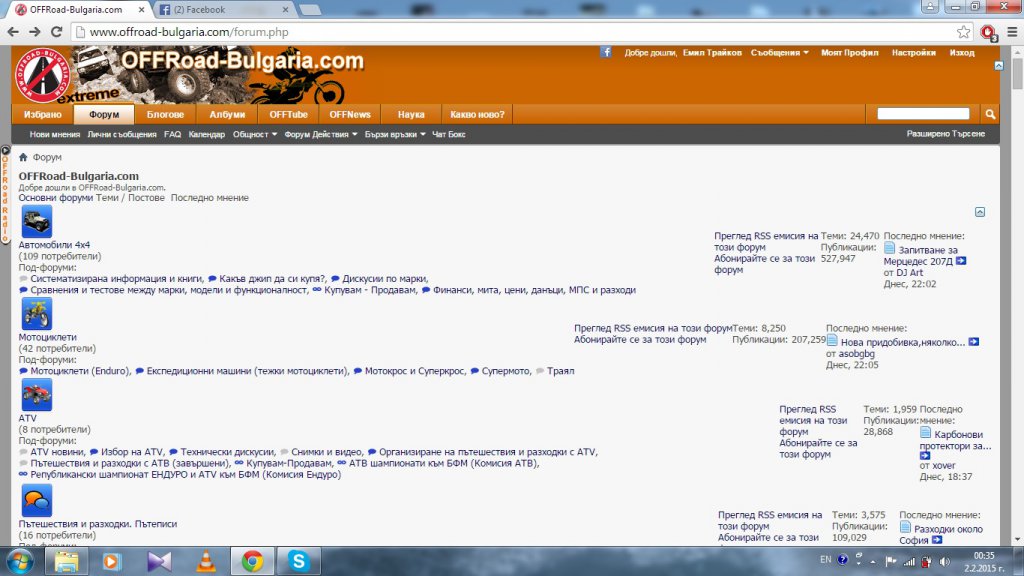1024x576 pixels.
Task: Show hidden tray icons arrow
Action: (872, 561)
